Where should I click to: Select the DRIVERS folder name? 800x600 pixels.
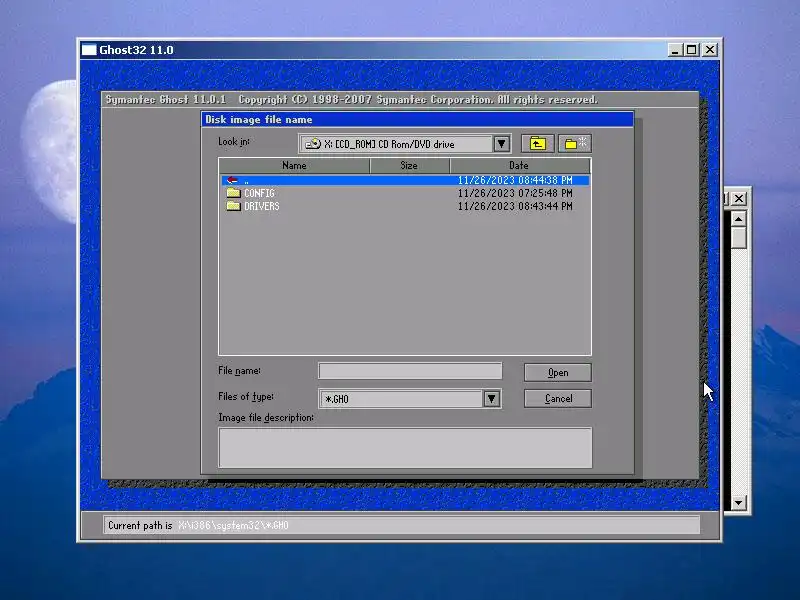coord(262,206)
